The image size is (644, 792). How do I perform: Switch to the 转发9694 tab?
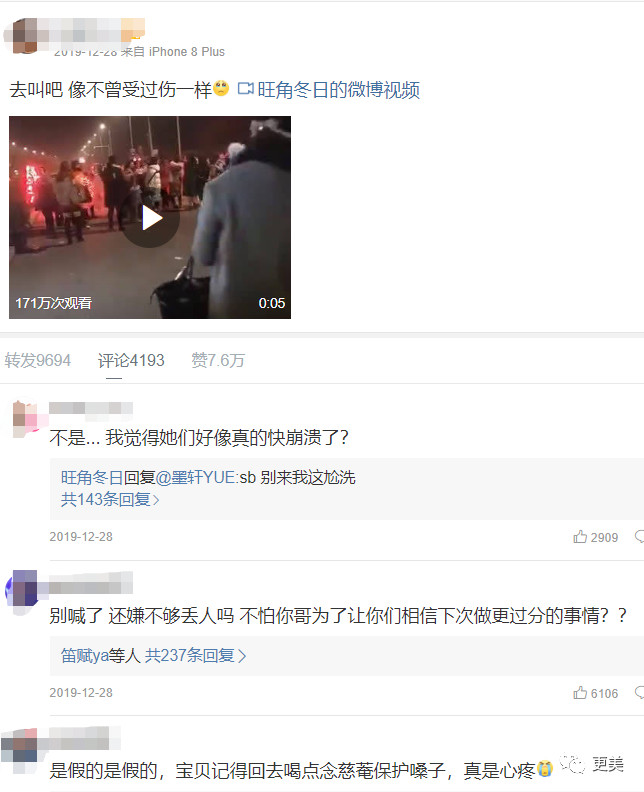[37, 360]
